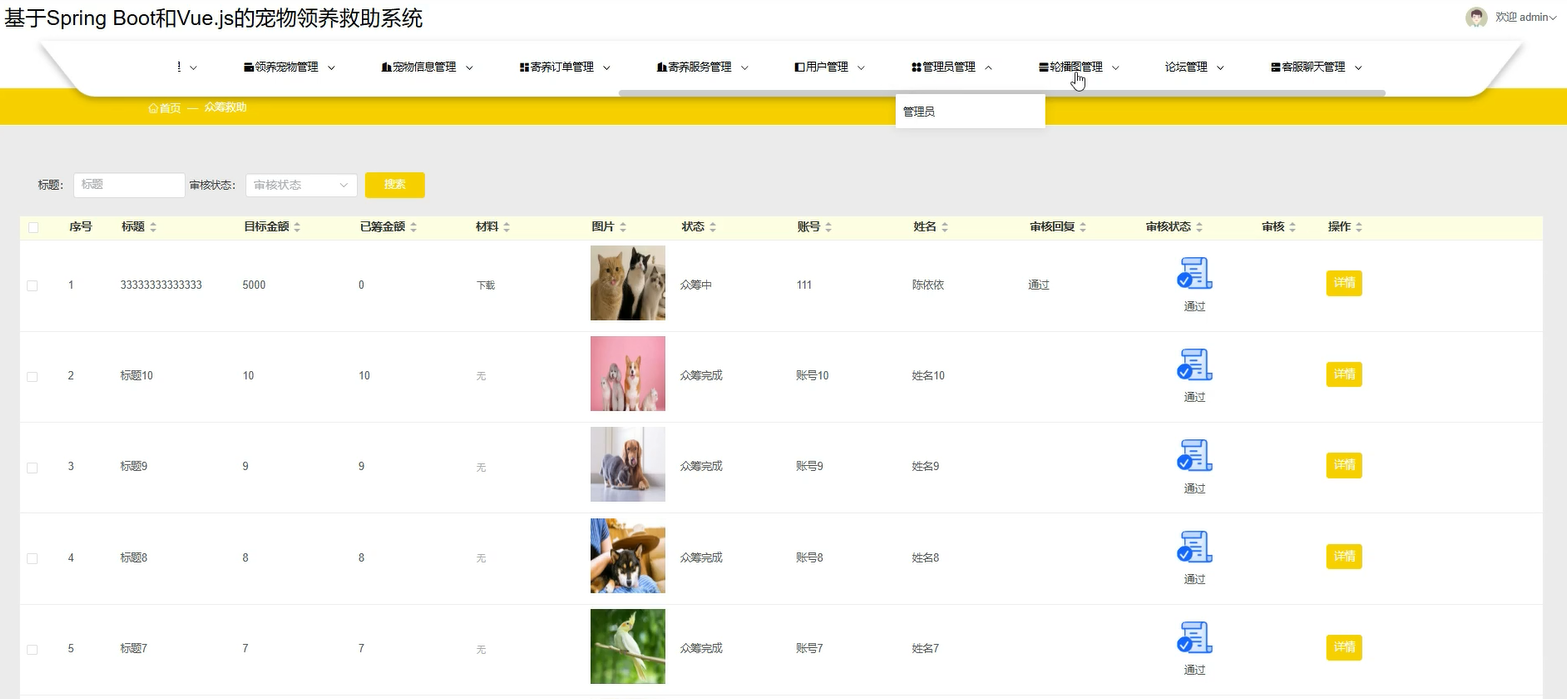Expand the 客服聊天管理 menu
1567x699 pixels.
[1317, 67]
